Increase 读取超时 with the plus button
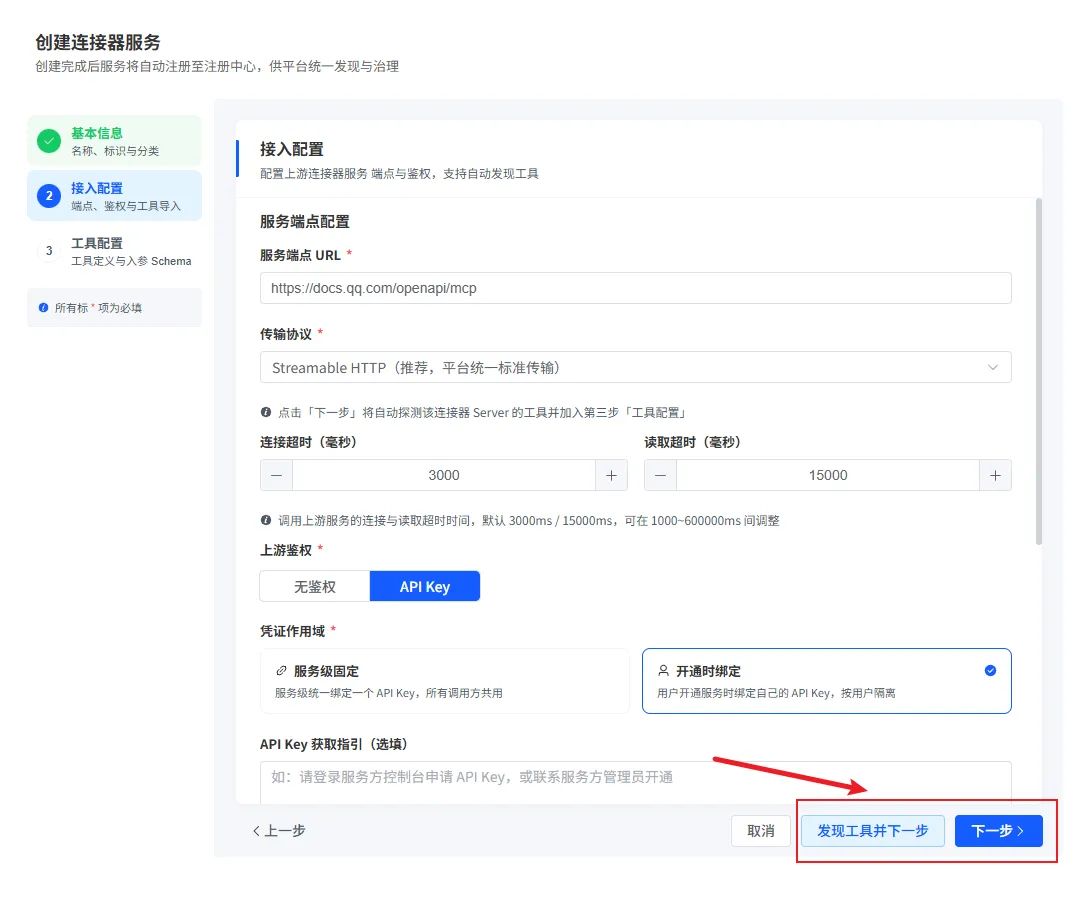 pyautogui.click(x=995, y=475)
